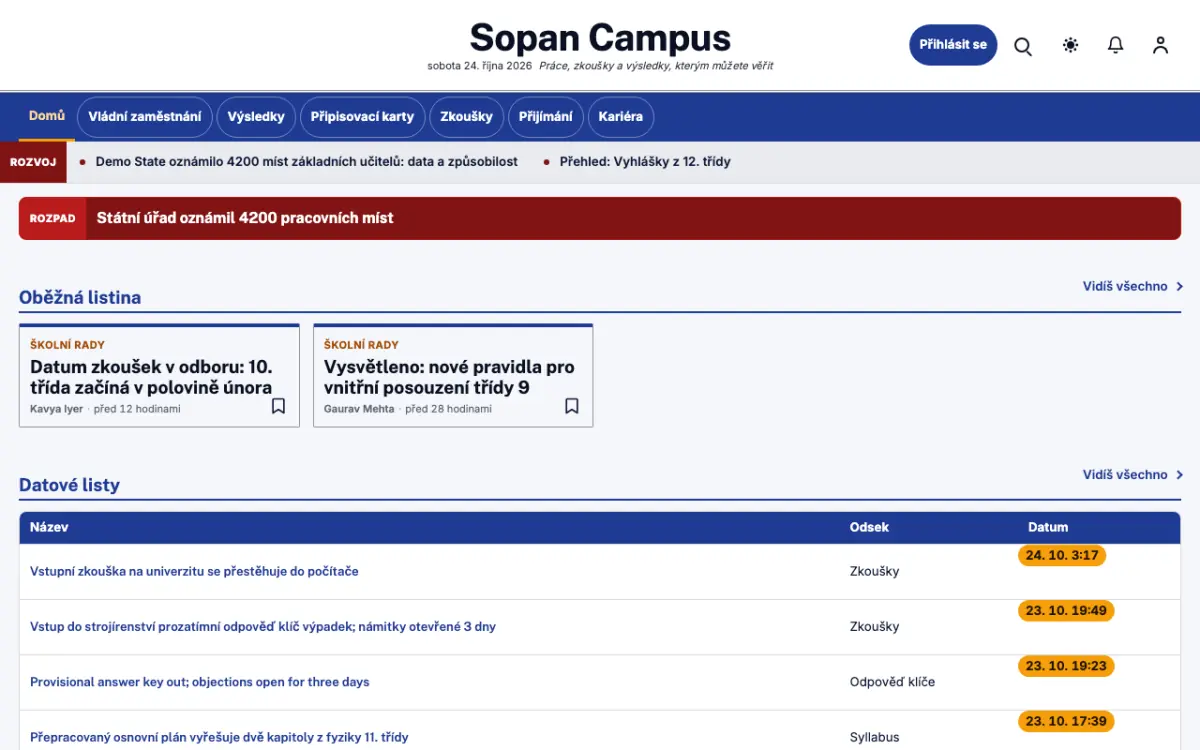Select the Domů tab

47,116
